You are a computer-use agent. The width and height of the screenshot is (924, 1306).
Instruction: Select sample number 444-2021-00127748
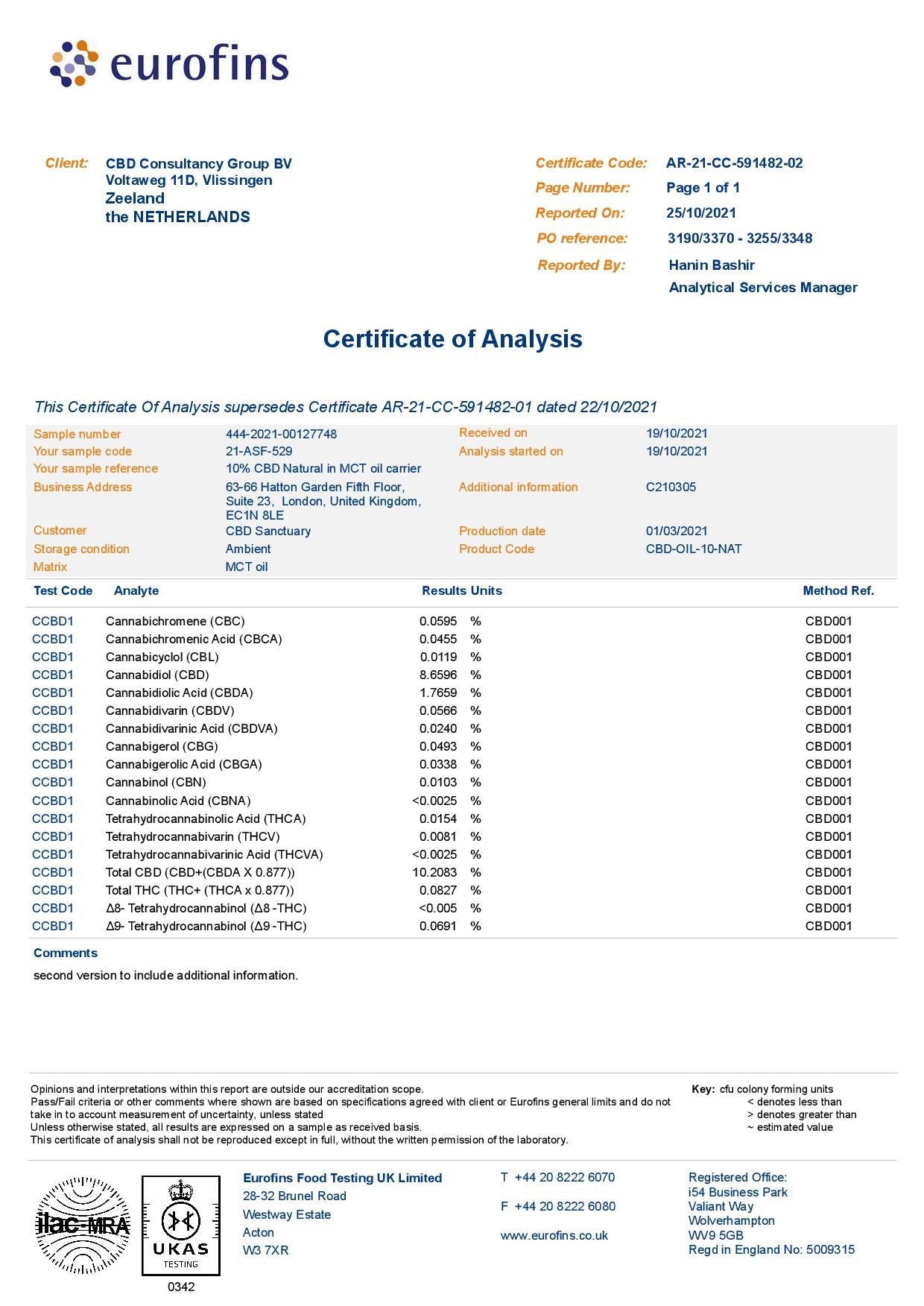[281, 434]
